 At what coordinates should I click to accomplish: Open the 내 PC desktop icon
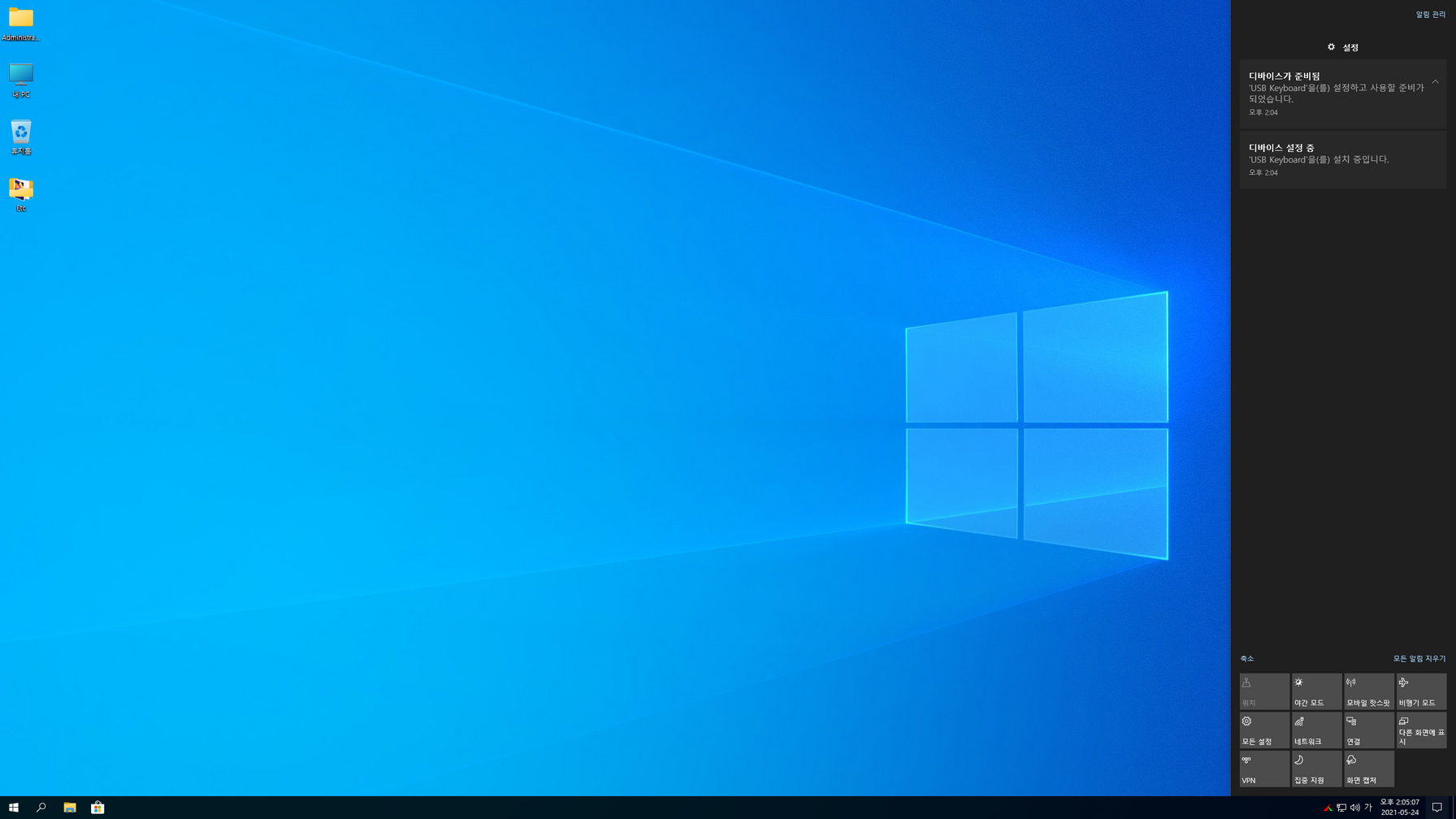(x=21, y=80)
